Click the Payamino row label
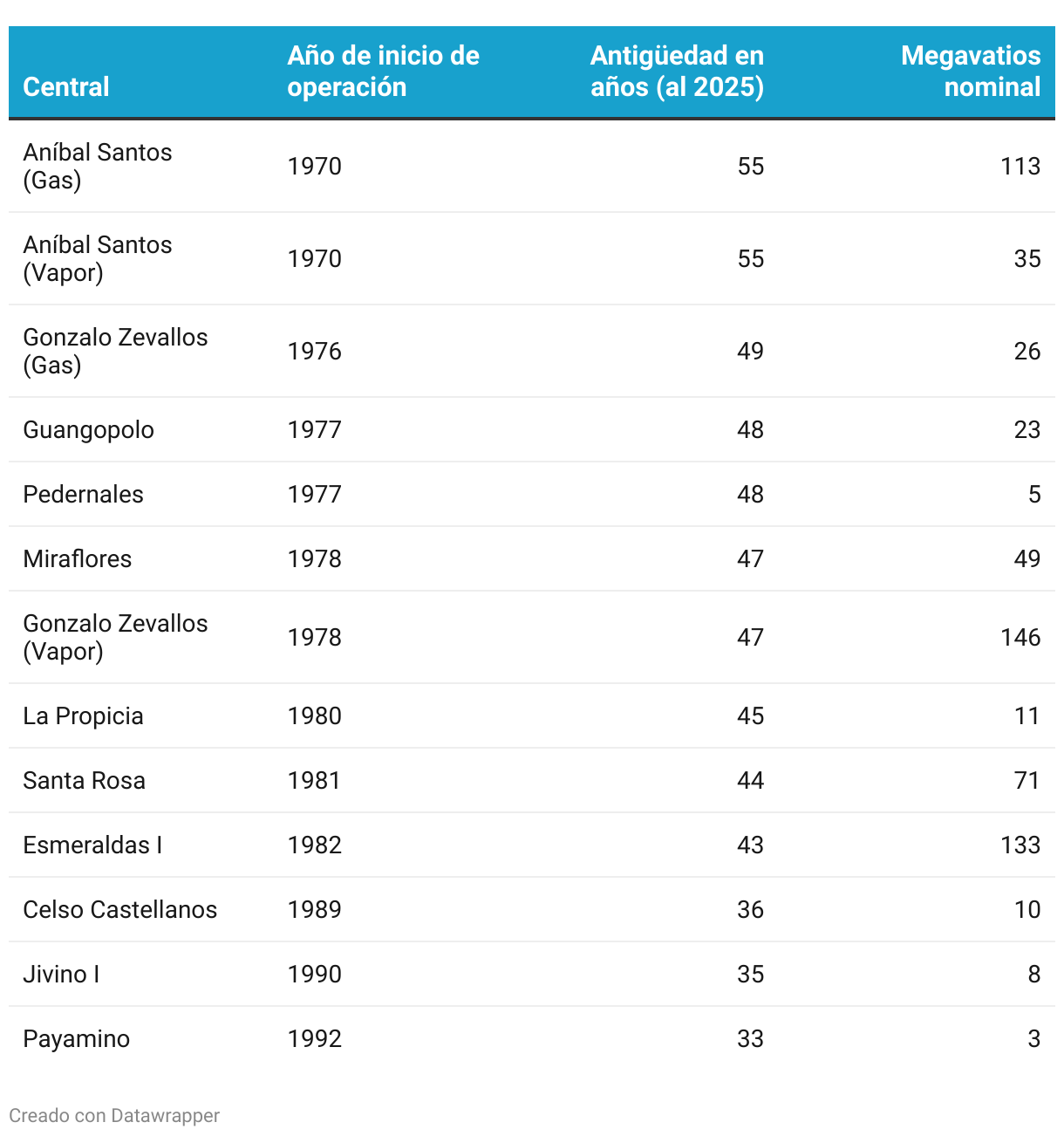1064x1136 pixels. tap(77, 1038)
